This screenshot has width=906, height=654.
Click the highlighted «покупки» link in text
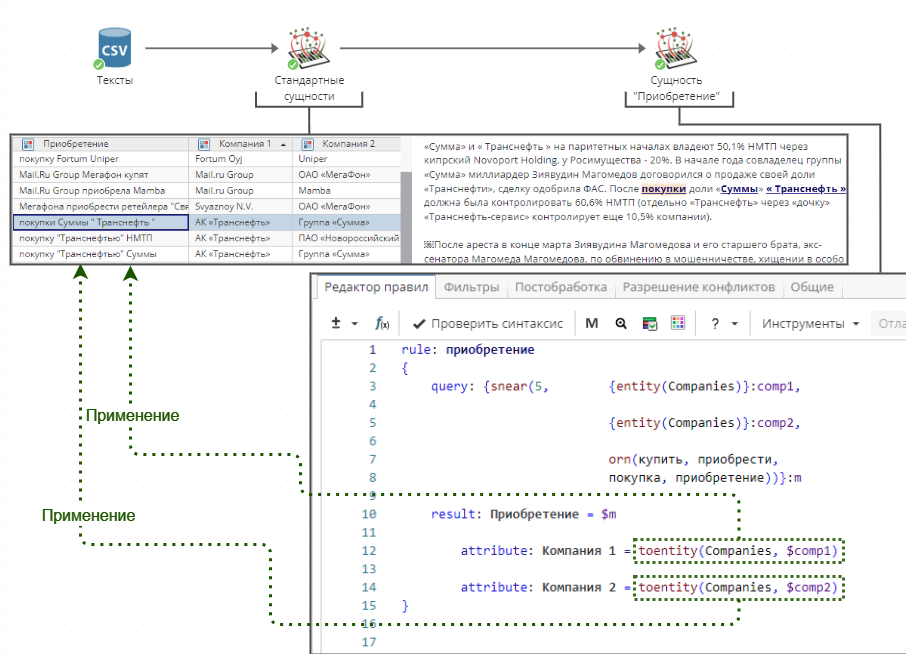point(663,189)
